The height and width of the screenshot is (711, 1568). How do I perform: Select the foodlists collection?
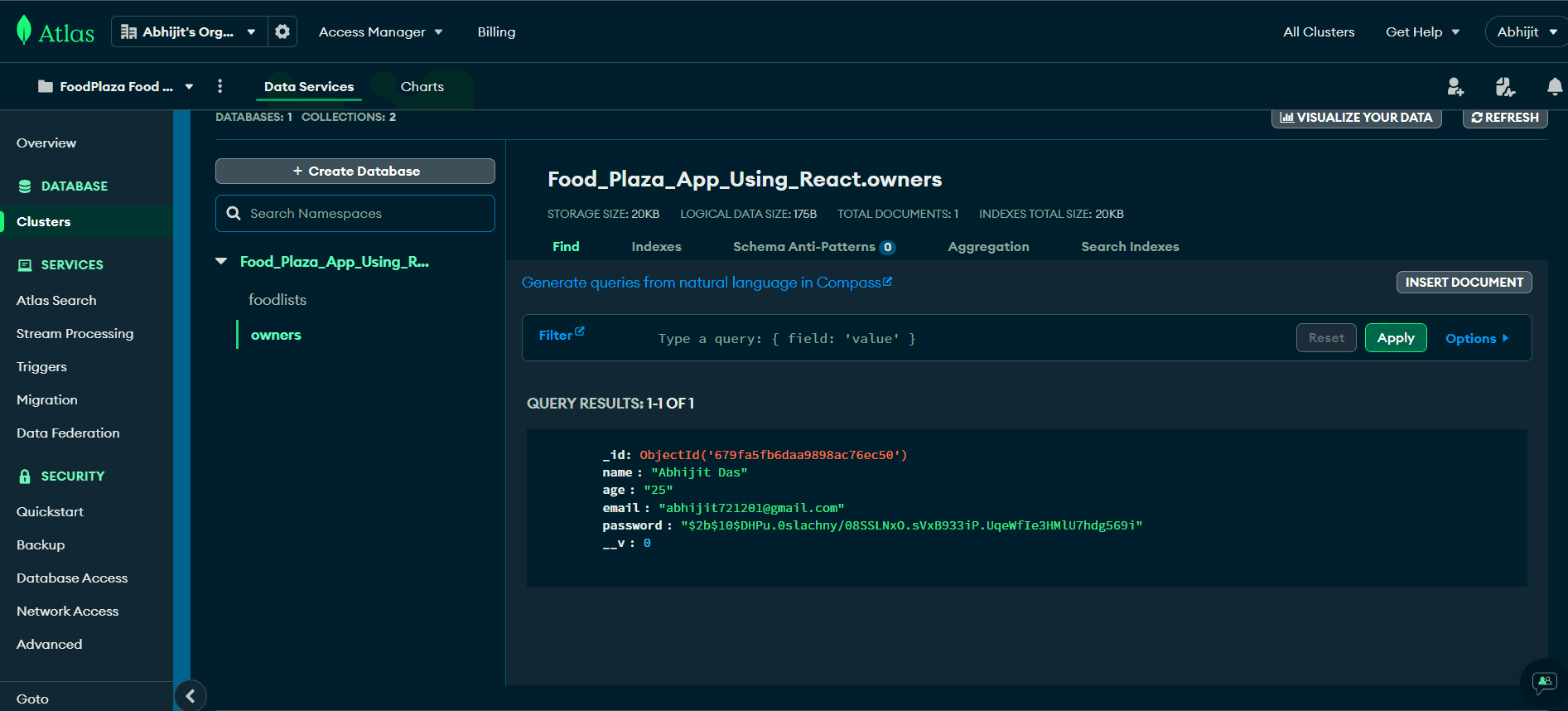pos(277,299)
